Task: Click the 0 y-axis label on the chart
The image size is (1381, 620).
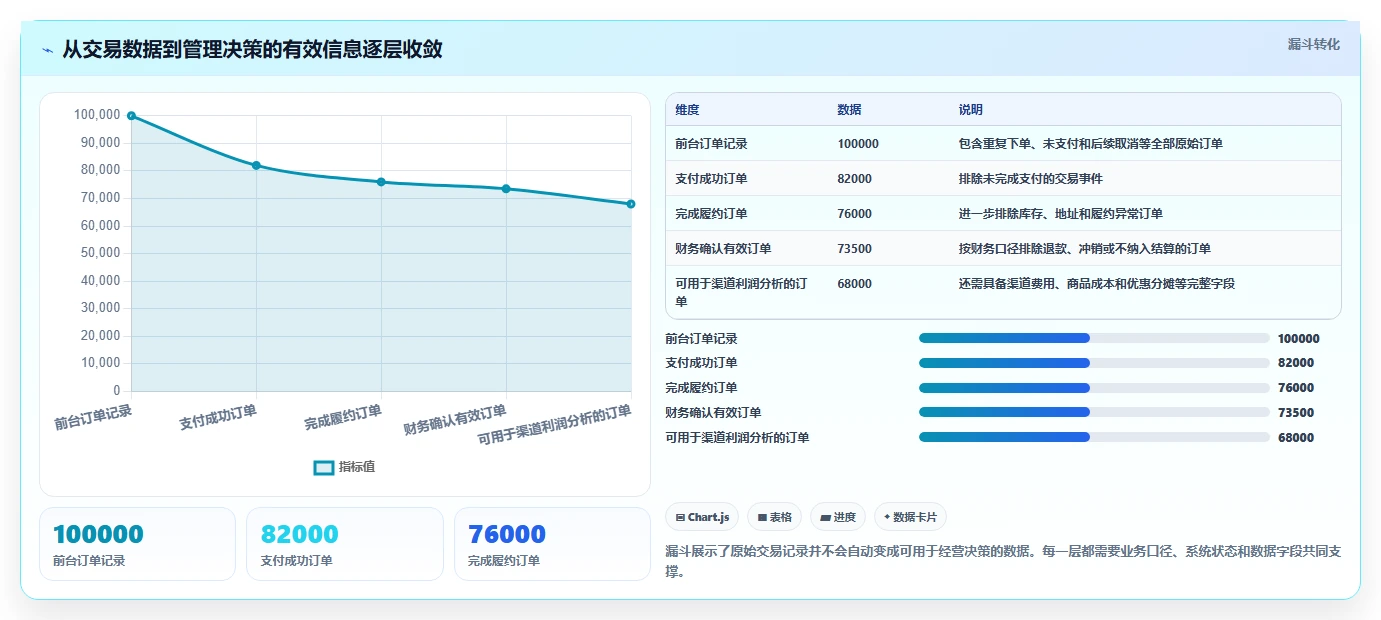Action: click(117, 390)
